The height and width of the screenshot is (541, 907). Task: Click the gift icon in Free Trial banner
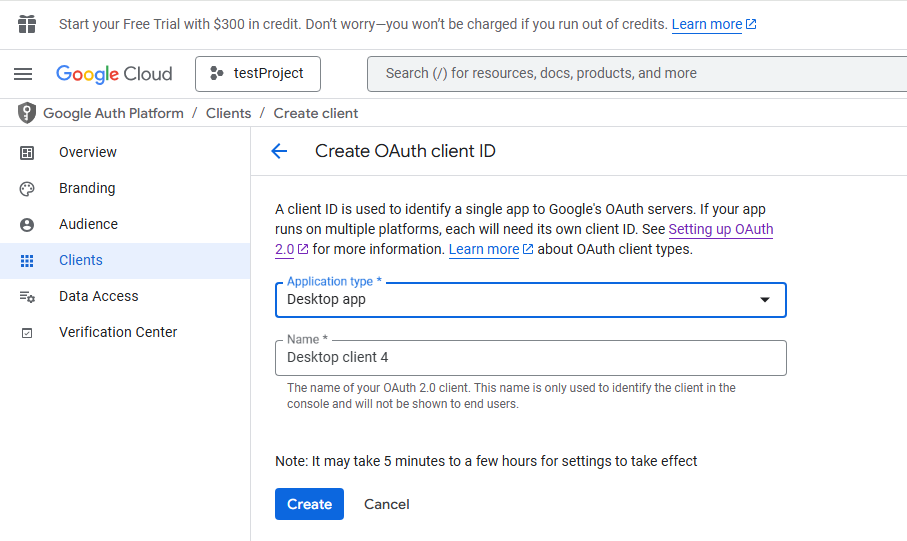[27, 24]
